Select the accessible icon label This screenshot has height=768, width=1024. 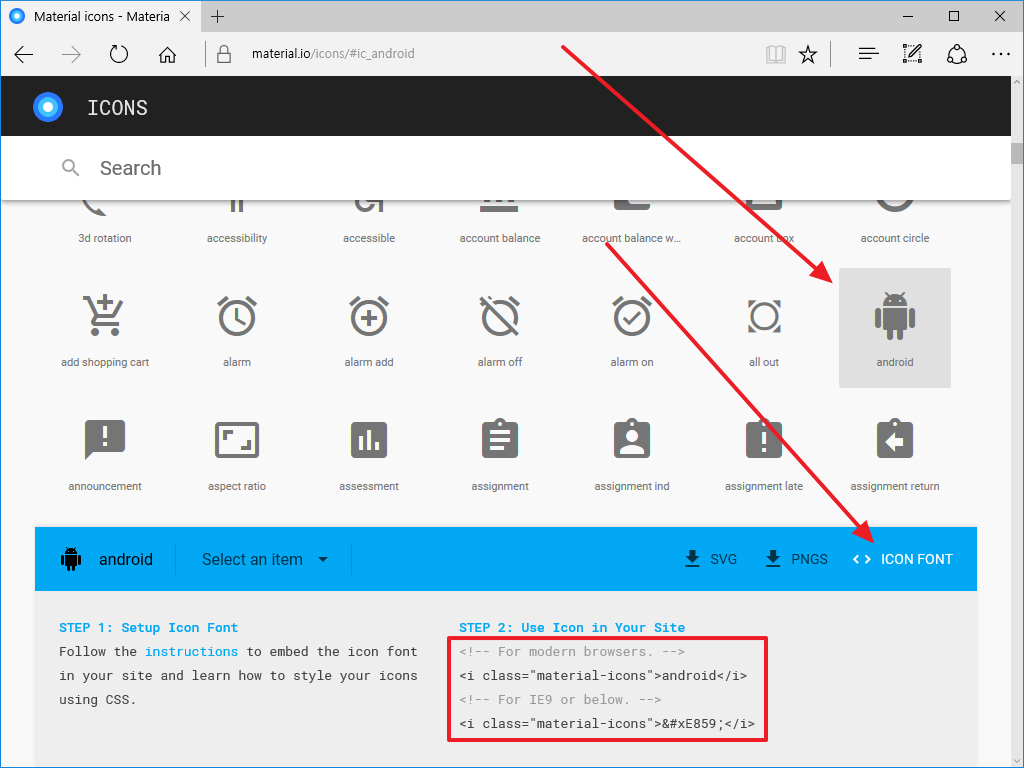369,238
